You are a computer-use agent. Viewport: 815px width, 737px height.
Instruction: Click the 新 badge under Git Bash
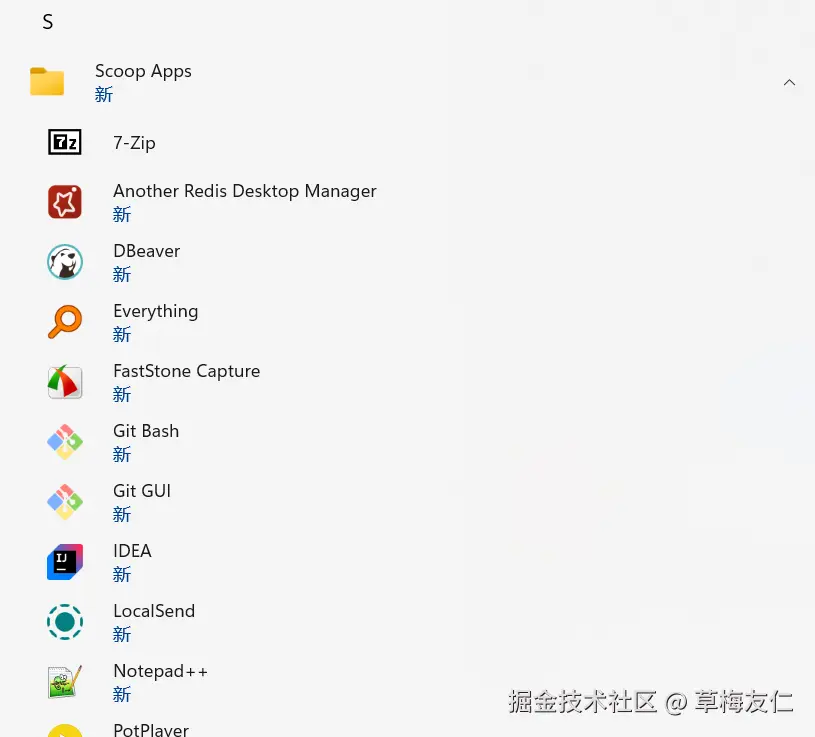(x=122, y=454)
